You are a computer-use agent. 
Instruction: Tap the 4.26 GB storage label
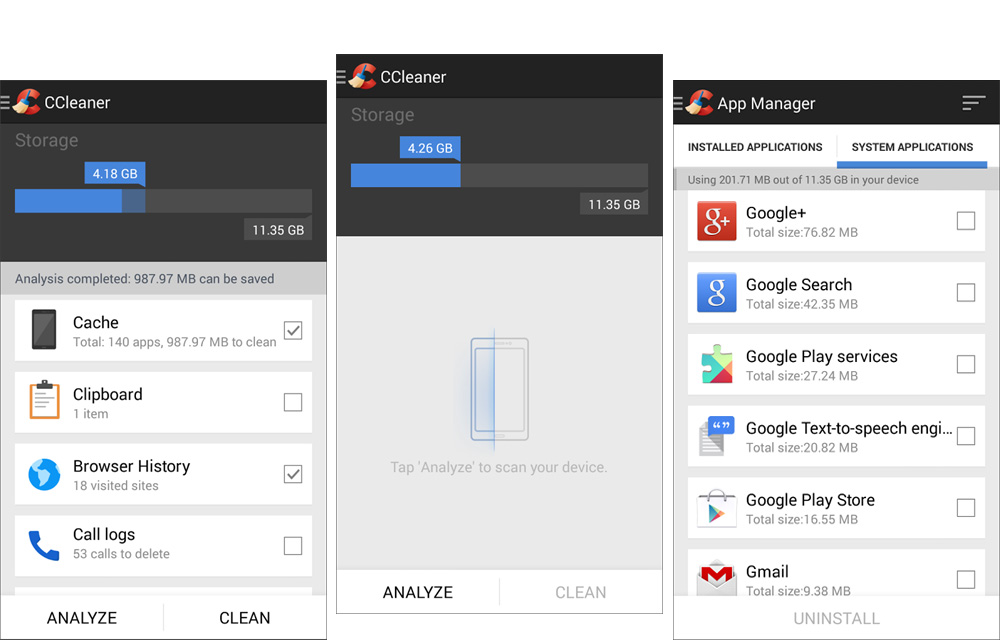tap(430, 148)
